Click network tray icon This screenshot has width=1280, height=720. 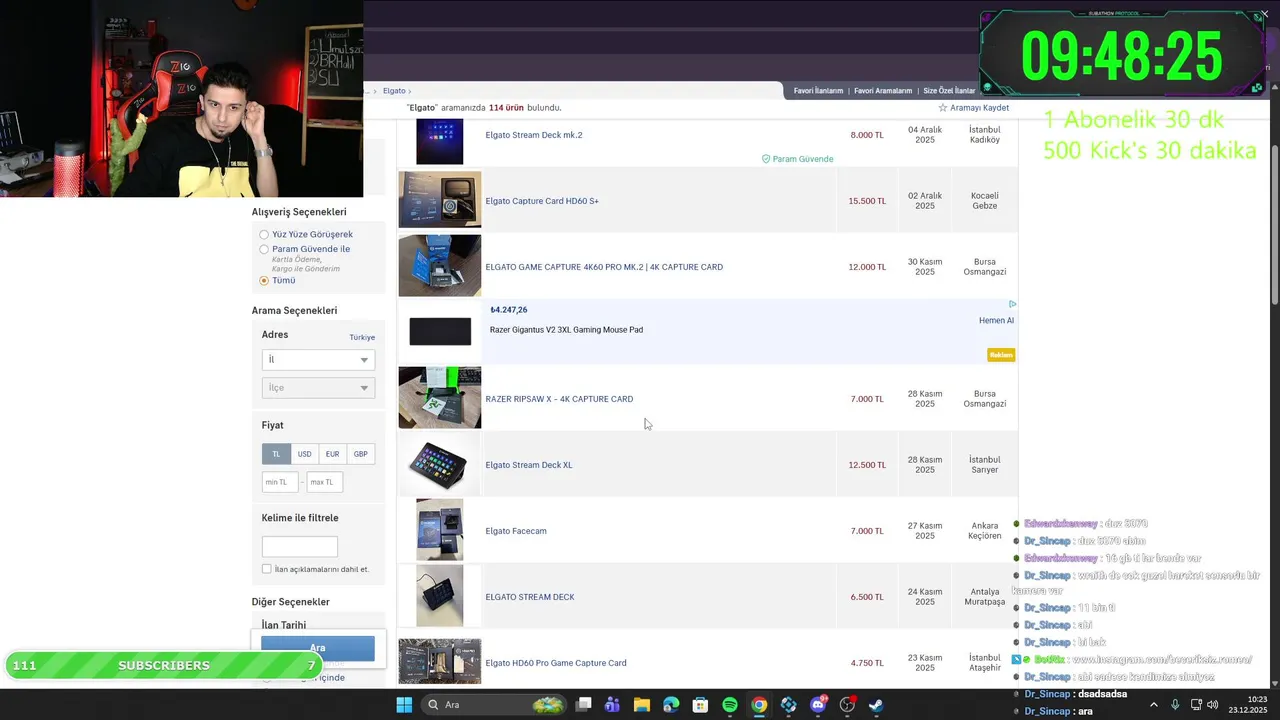click(1195, 705)
